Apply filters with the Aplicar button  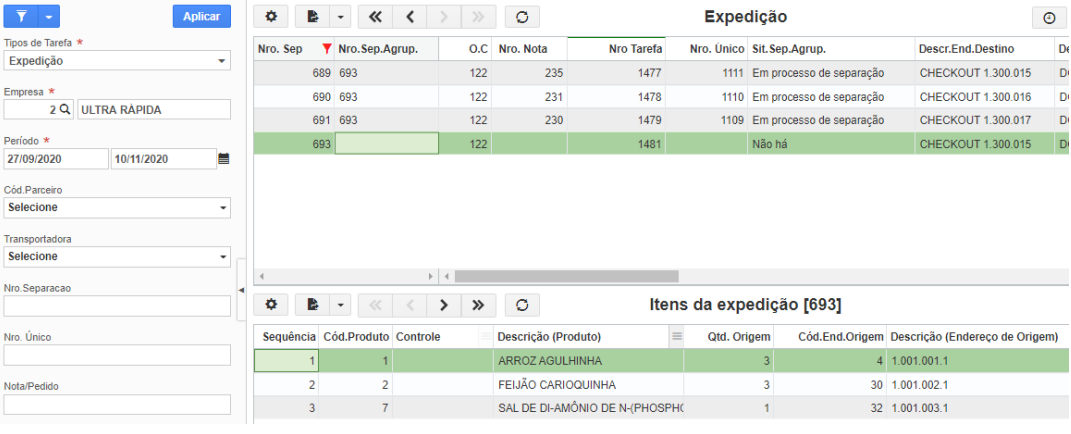pos(201,16)
